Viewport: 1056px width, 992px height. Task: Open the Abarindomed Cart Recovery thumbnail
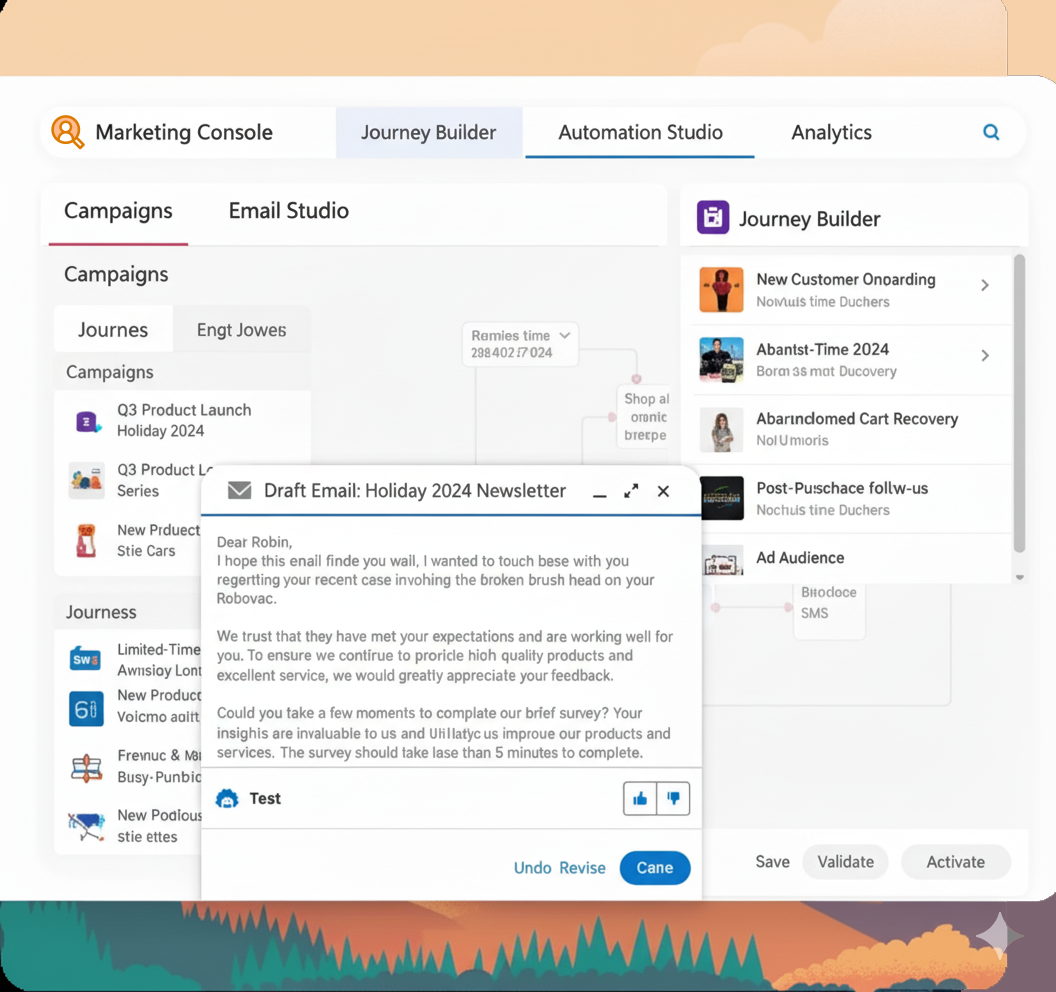pos(721,430)
